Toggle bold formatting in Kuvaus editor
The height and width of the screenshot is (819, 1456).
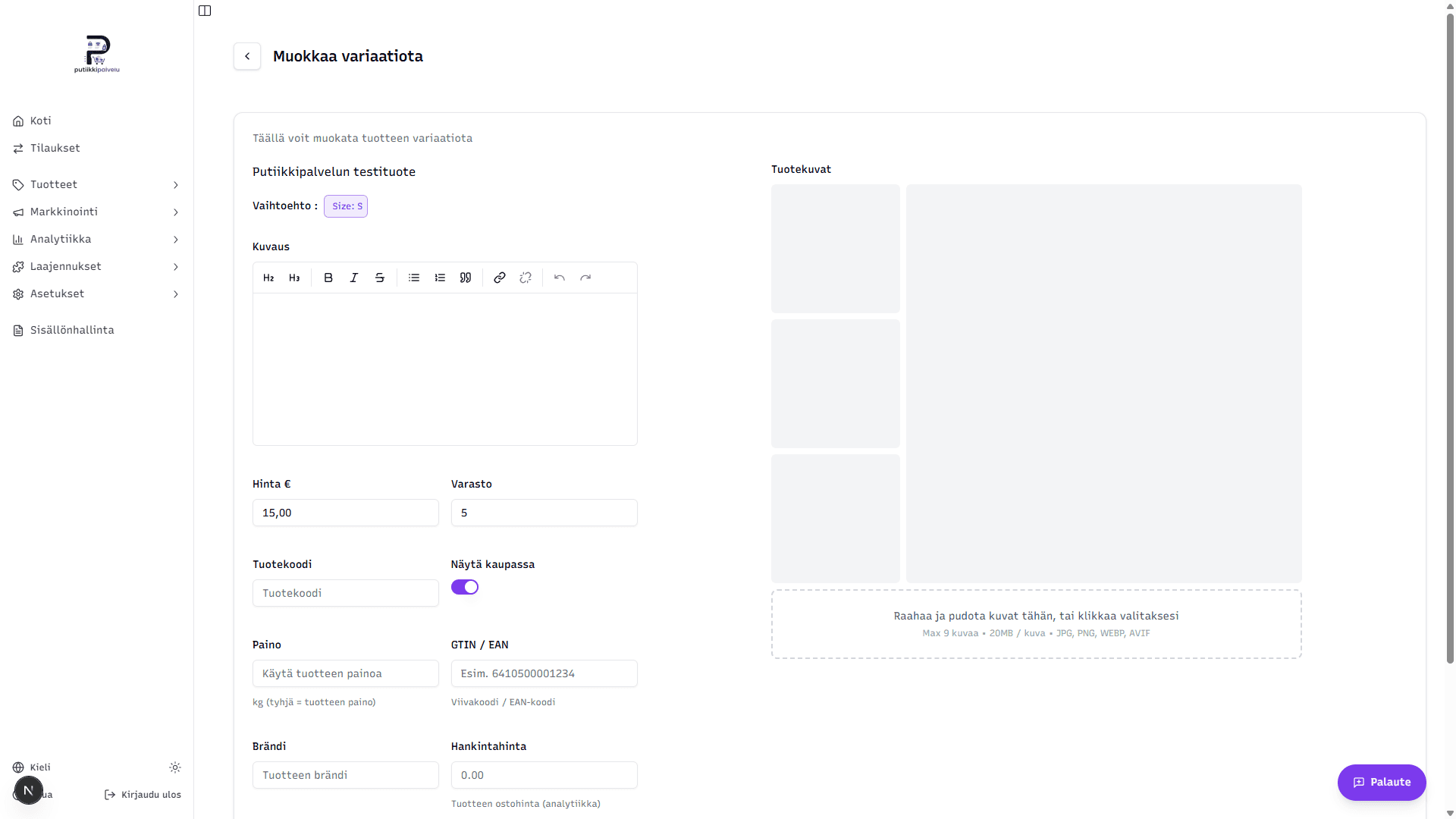(x=328, y=278)
